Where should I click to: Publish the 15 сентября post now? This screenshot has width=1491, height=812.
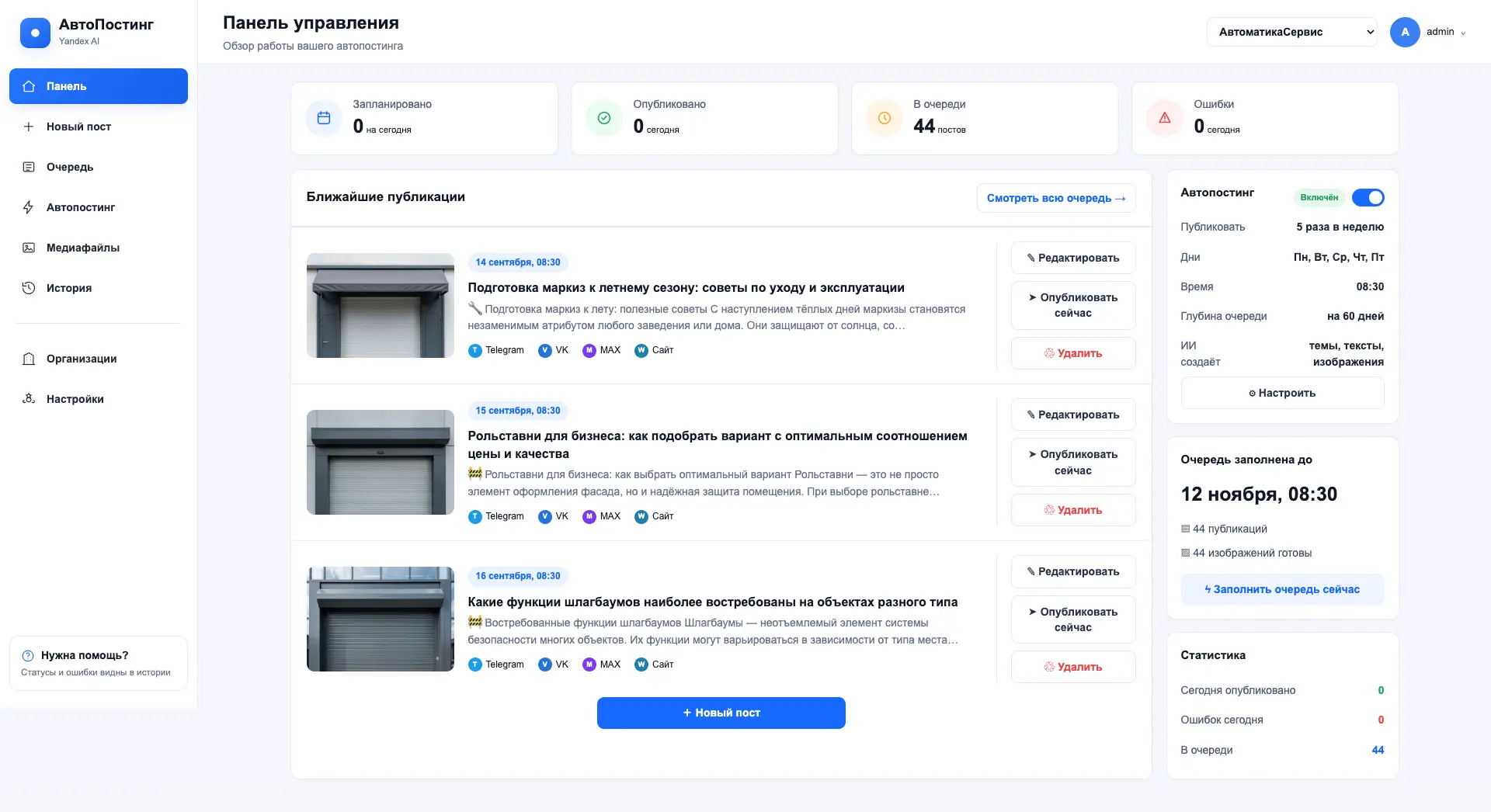click(x=1073, y=463)
